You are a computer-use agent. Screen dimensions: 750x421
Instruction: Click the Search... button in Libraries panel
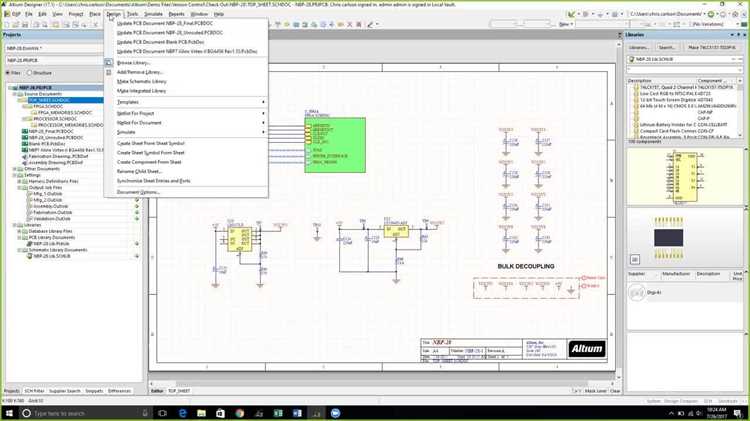click(666, 47)
